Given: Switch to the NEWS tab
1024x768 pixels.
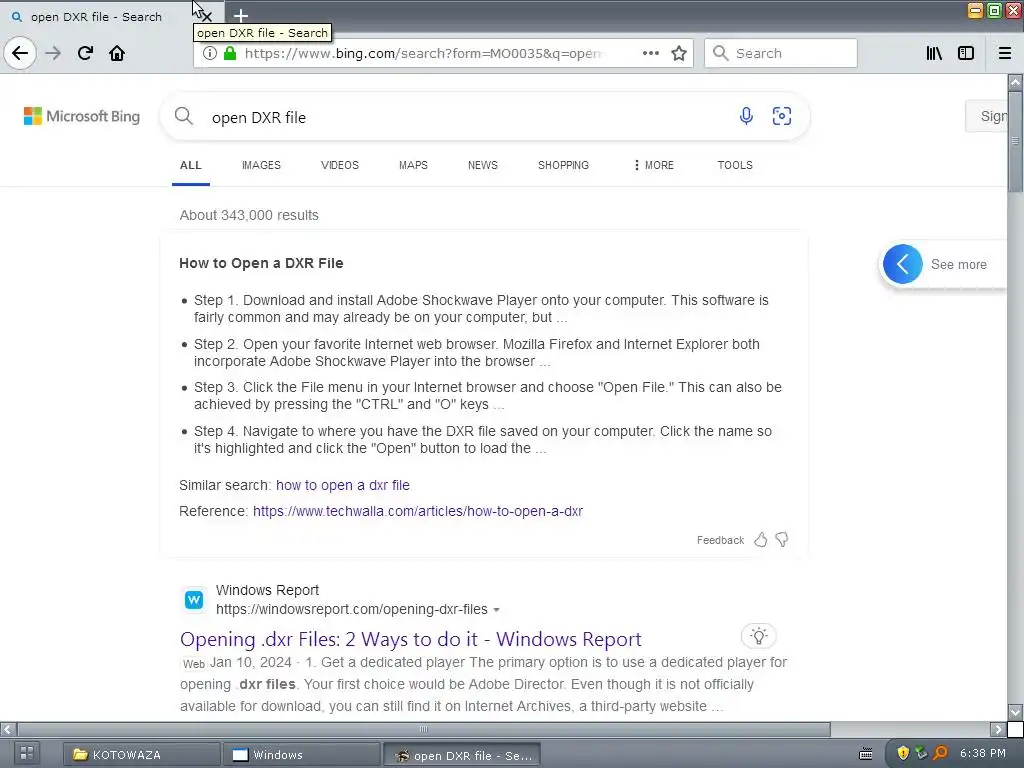Looking at the screenshot, I should click(x=483, y=165).
